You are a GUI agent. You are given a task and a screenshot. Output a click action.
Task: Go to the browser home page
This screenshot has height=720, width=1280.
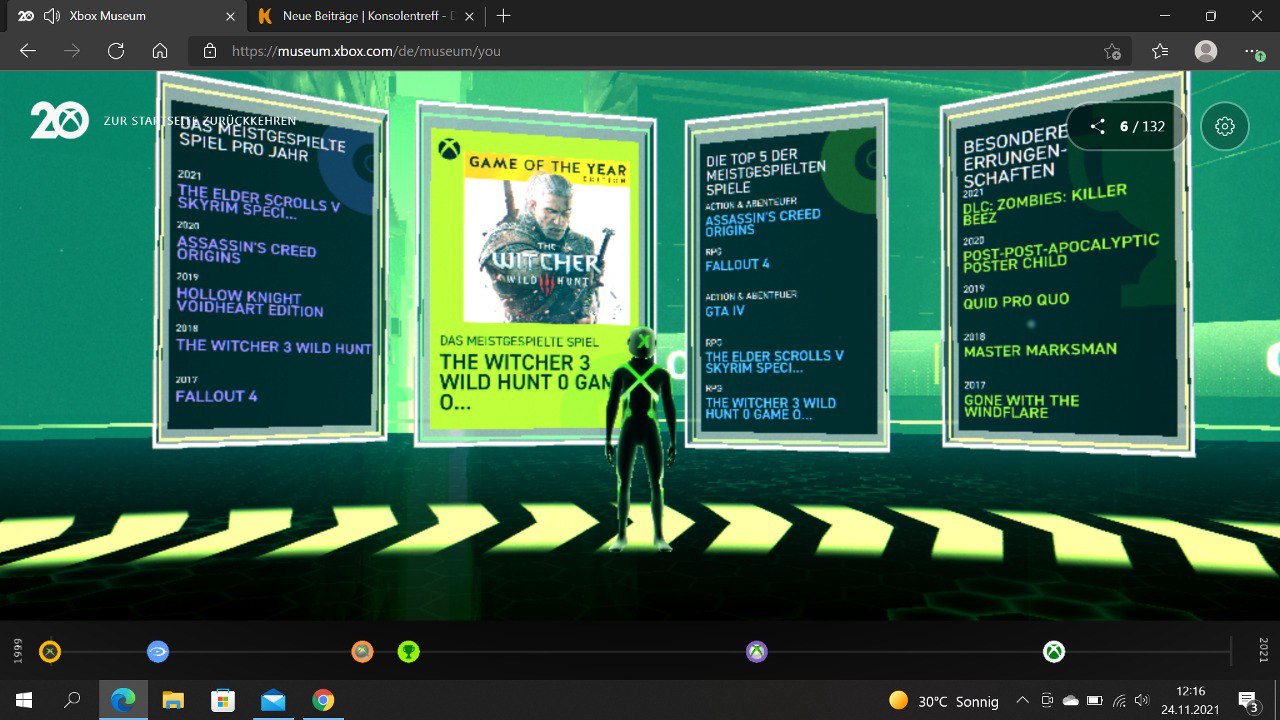(160, 51)
